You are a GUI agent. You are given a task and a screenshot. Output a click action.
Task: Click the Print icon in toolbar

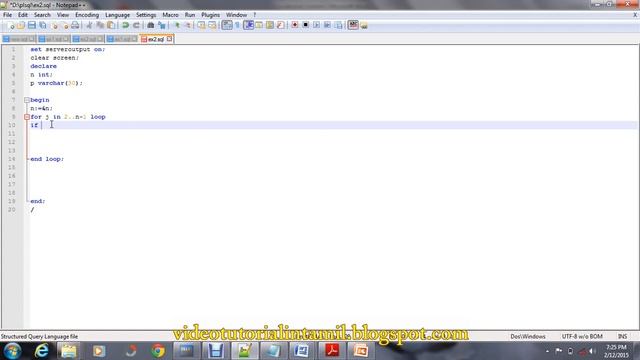coord(75,25)
